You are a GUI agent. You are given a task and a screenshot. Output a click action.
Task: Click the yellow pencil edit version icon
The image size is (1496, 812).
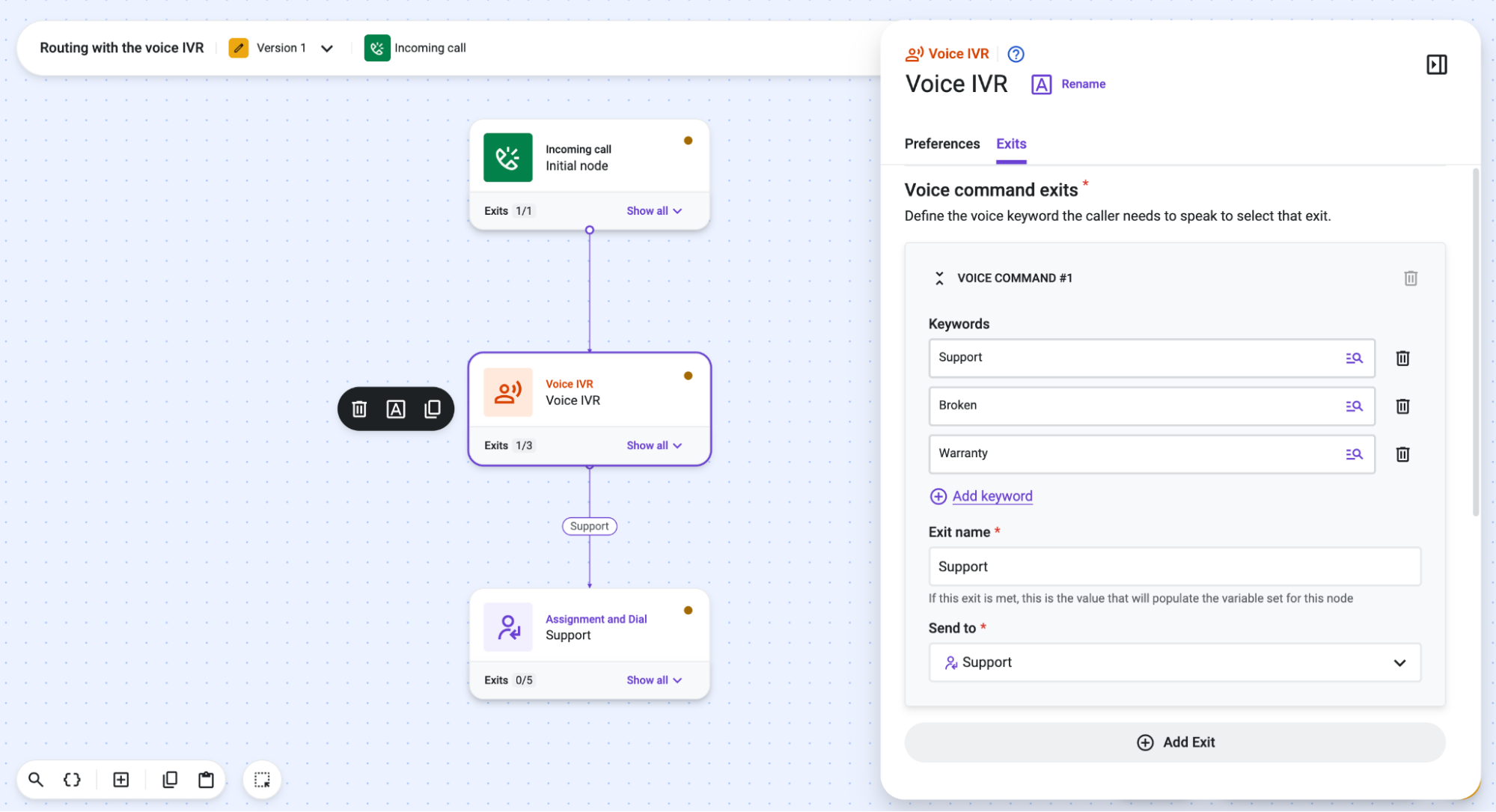238,48
